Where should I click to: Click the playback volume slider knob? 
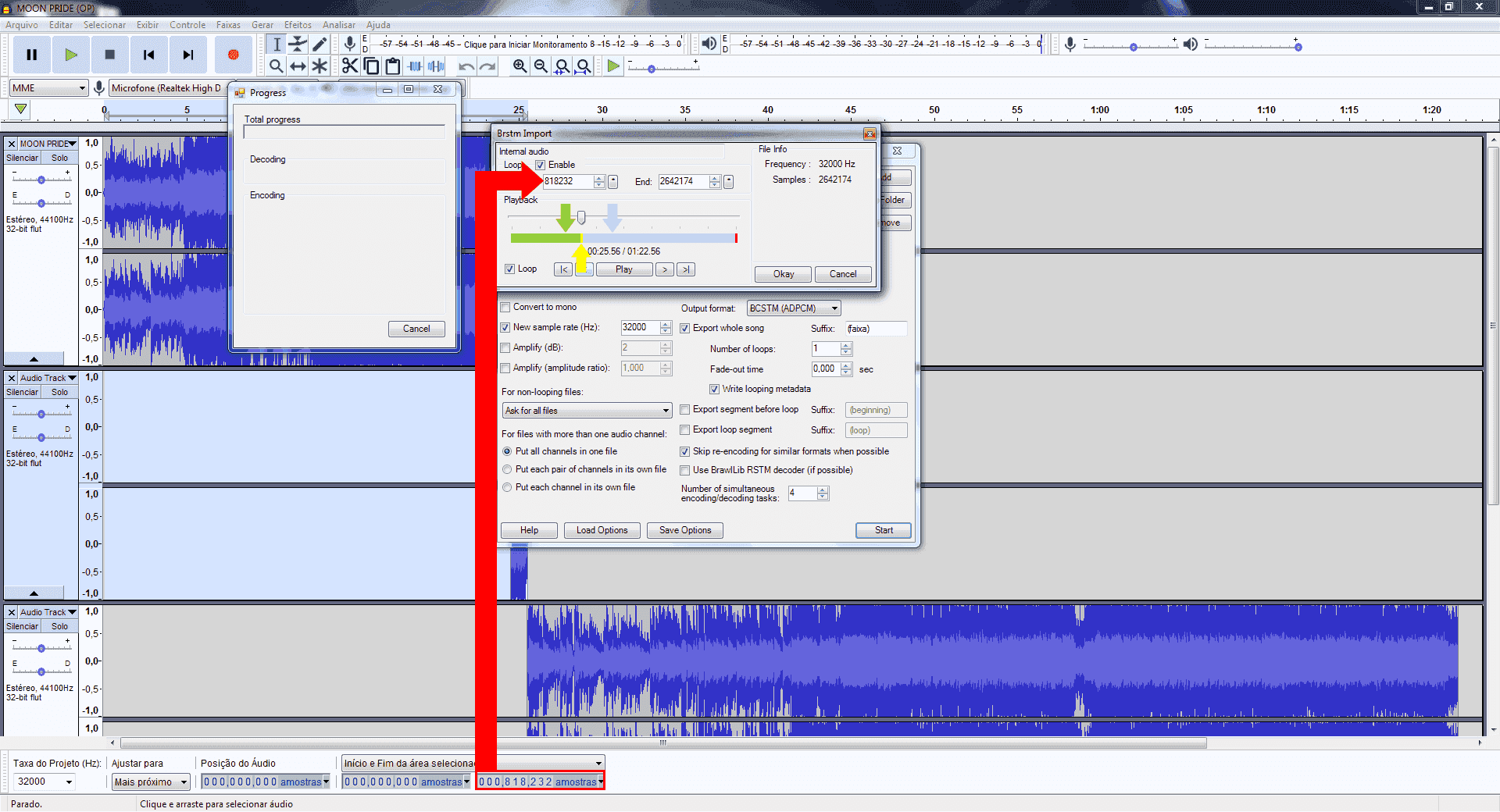tap(1298, 48)
